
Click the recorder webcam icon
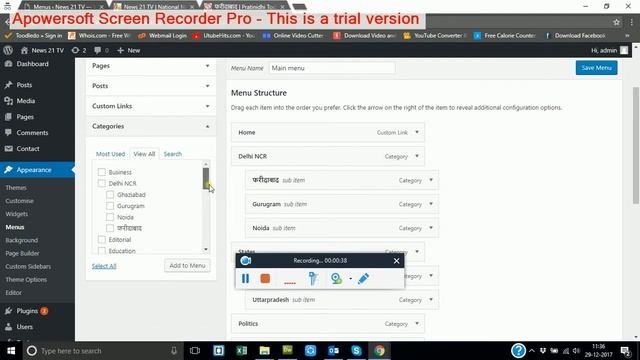(x=336, y=278)
